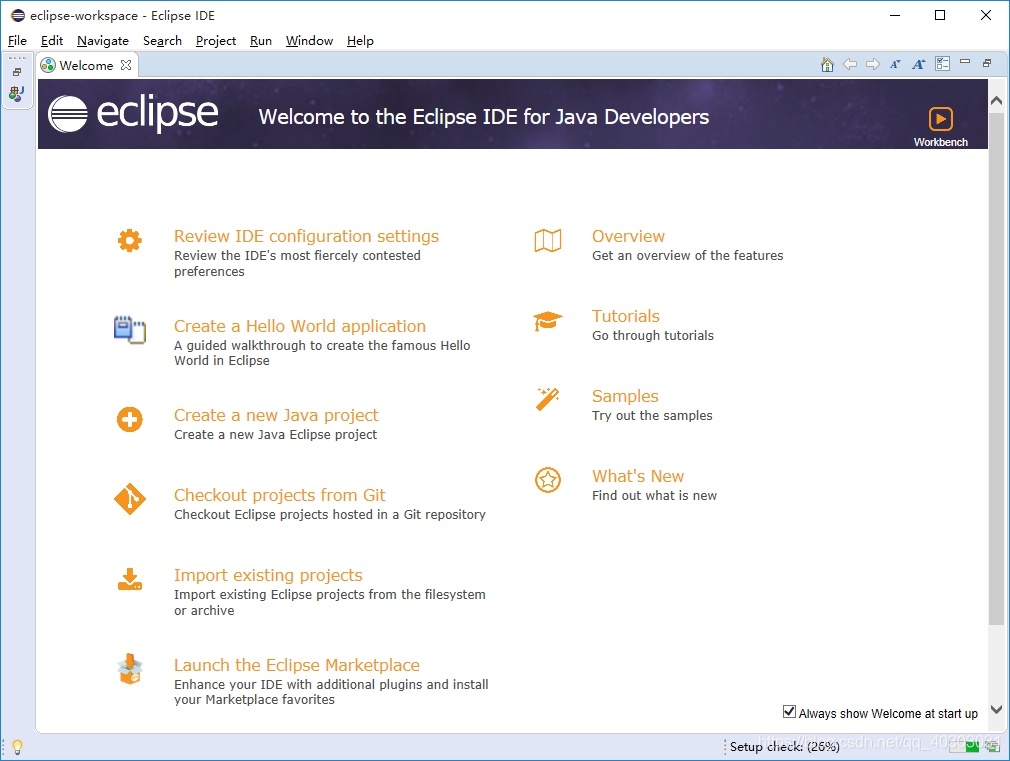This screenshot has width=1010, height=761.
Task: Restore the Welcome view with the toolbar restore icon
Action: [987, 63]
